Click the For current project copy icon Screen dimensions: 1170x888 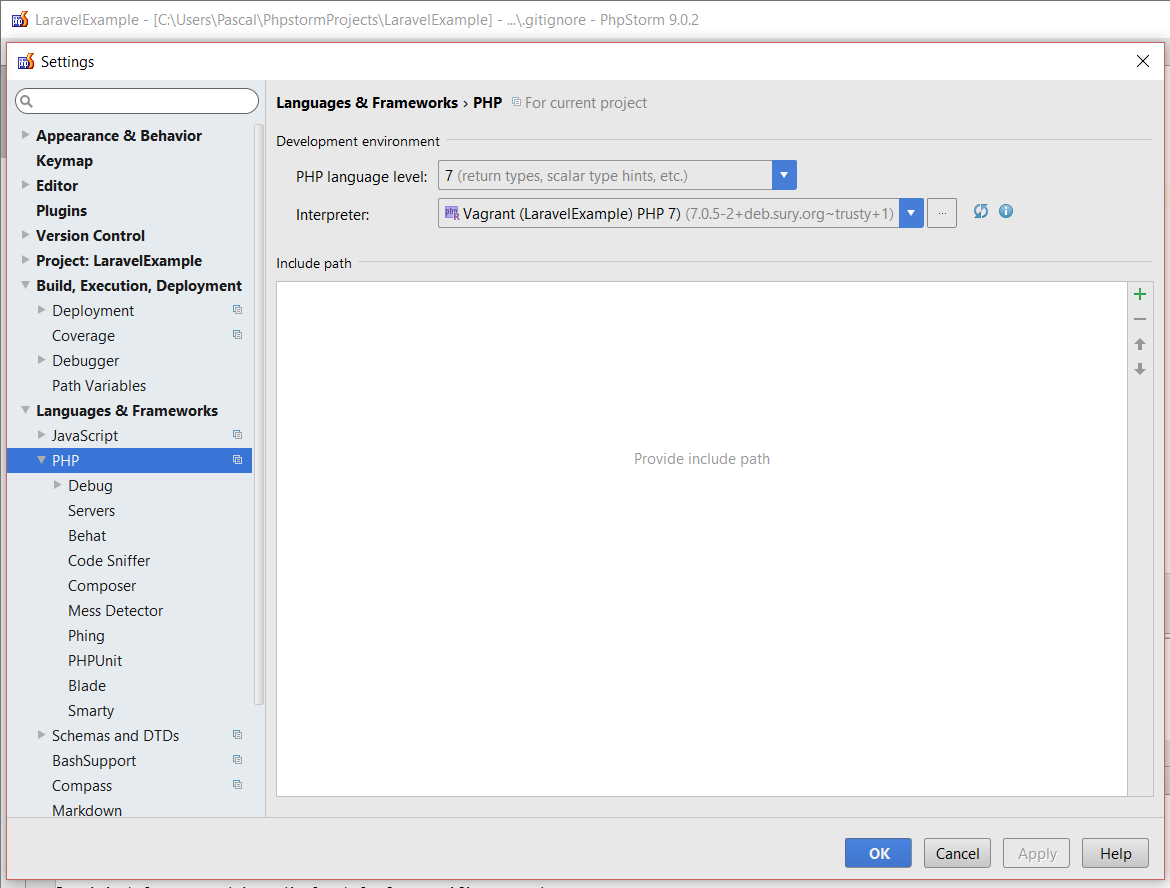coord(516,102)
